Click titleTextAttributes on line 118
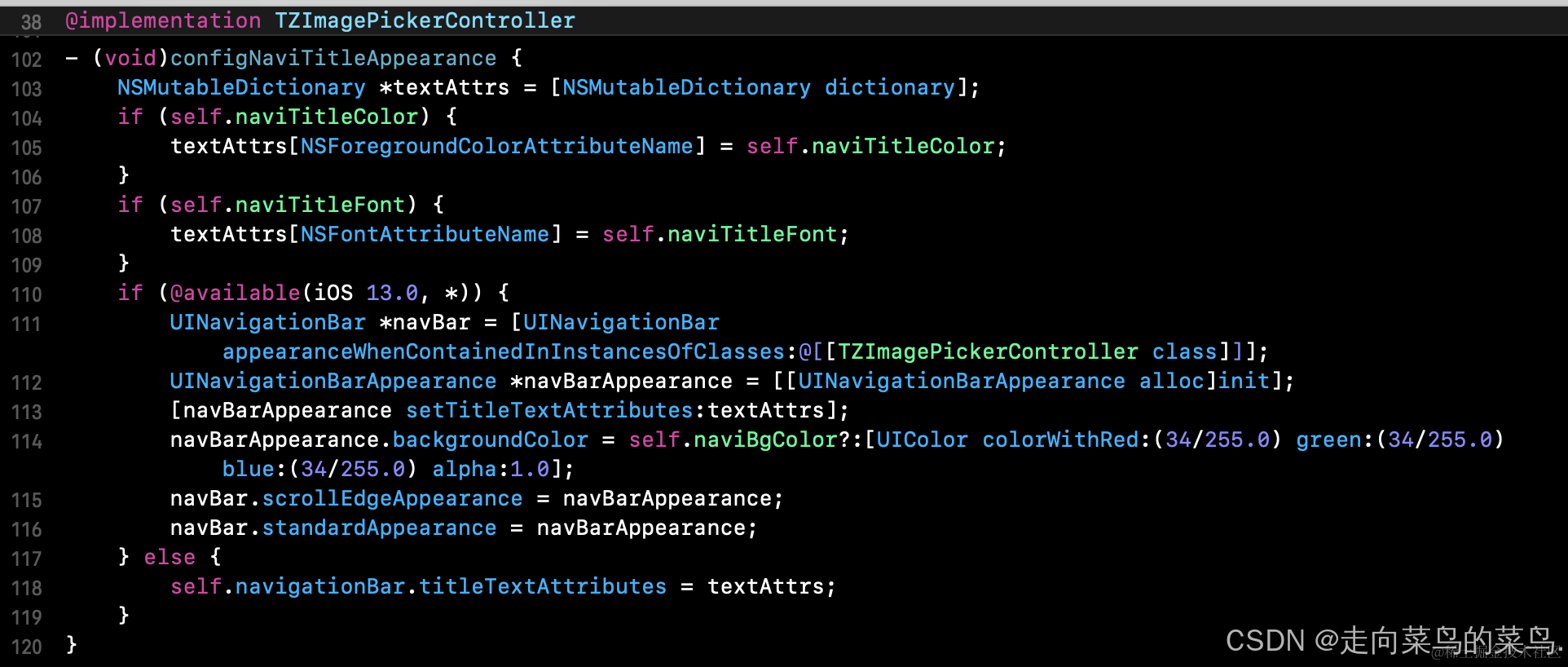Image resolution: width=1568 pixels, height=667 pixels. tap(543, 586)
